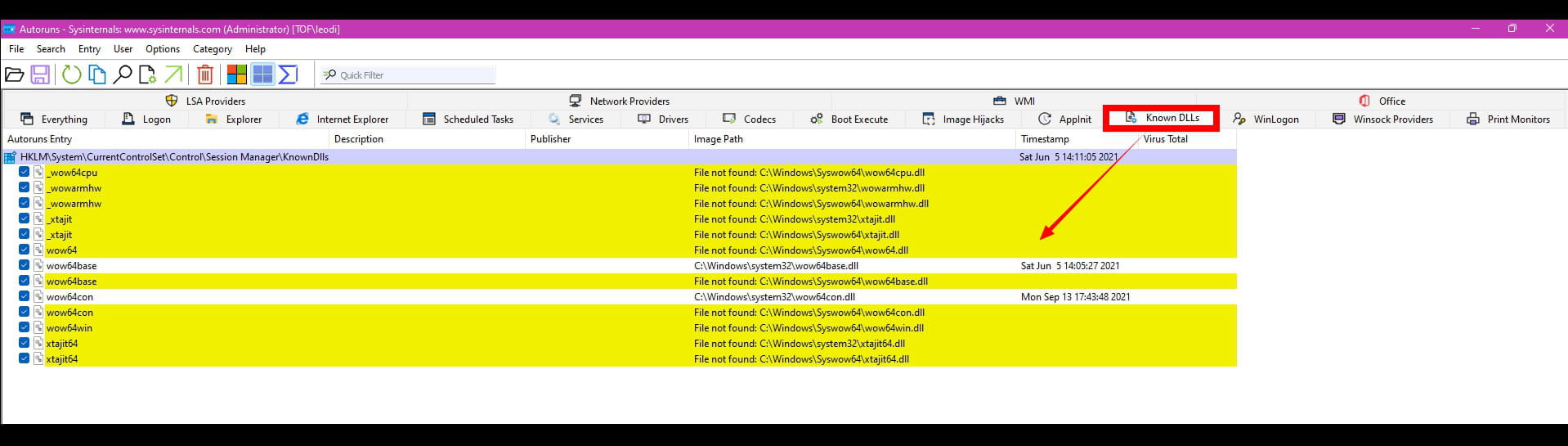Switch to the Network Providers tab
Screen dimensions: 1568x446
pyautogui.click(x=619, y=101)
